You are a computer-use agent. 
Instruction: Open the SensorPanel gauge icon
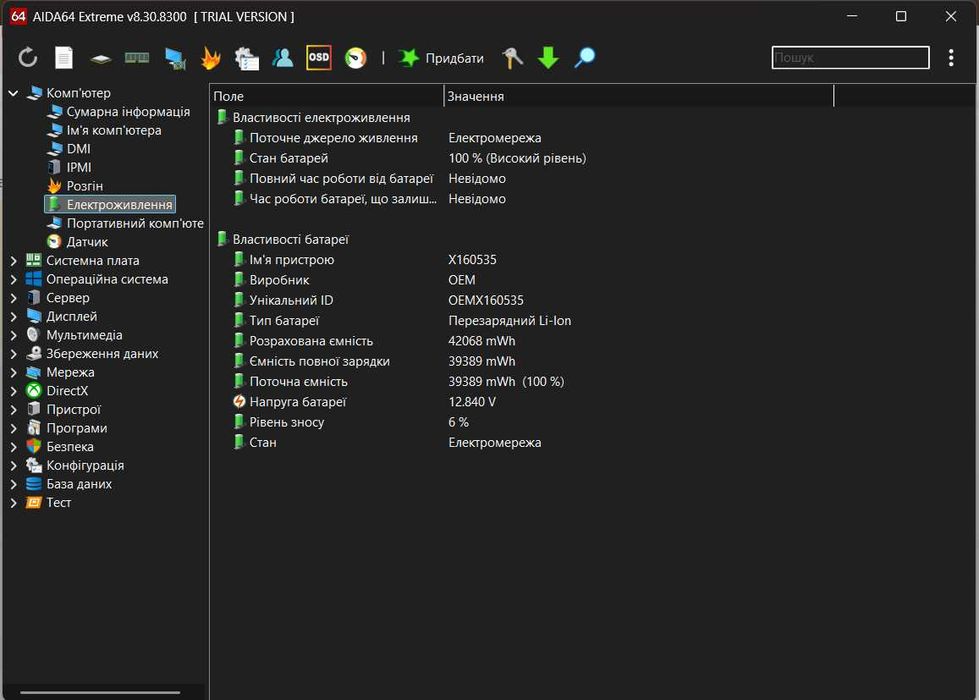356,58
